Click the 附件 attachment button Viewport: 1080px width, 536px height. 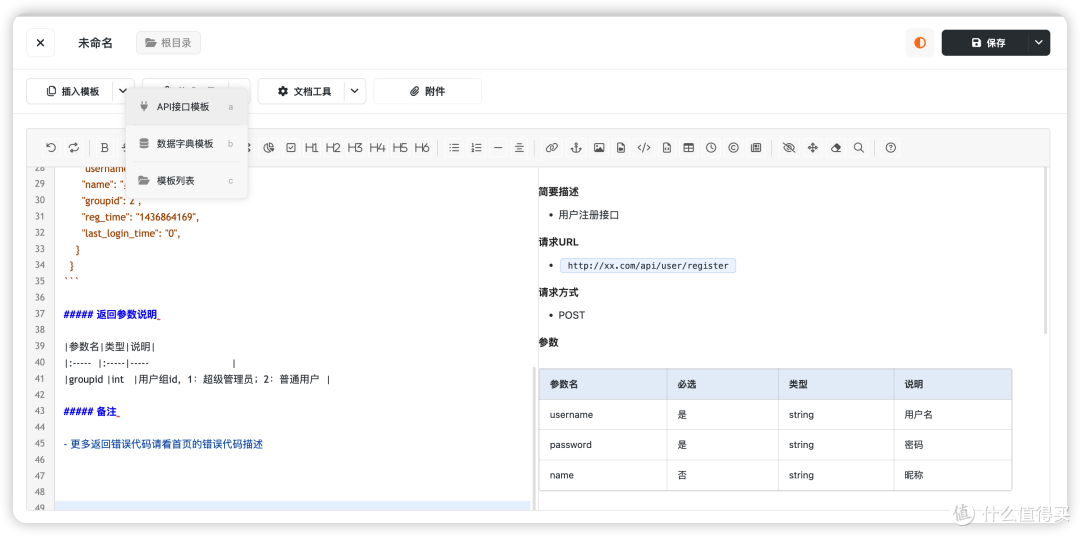[x=427, y=91]
